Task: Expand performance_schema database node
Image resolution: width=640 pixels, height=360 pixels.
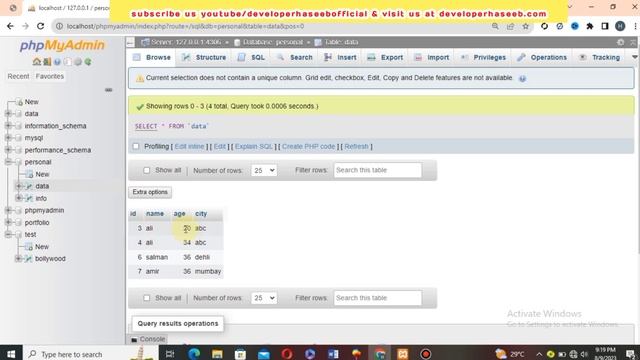Action: [8, 150]
